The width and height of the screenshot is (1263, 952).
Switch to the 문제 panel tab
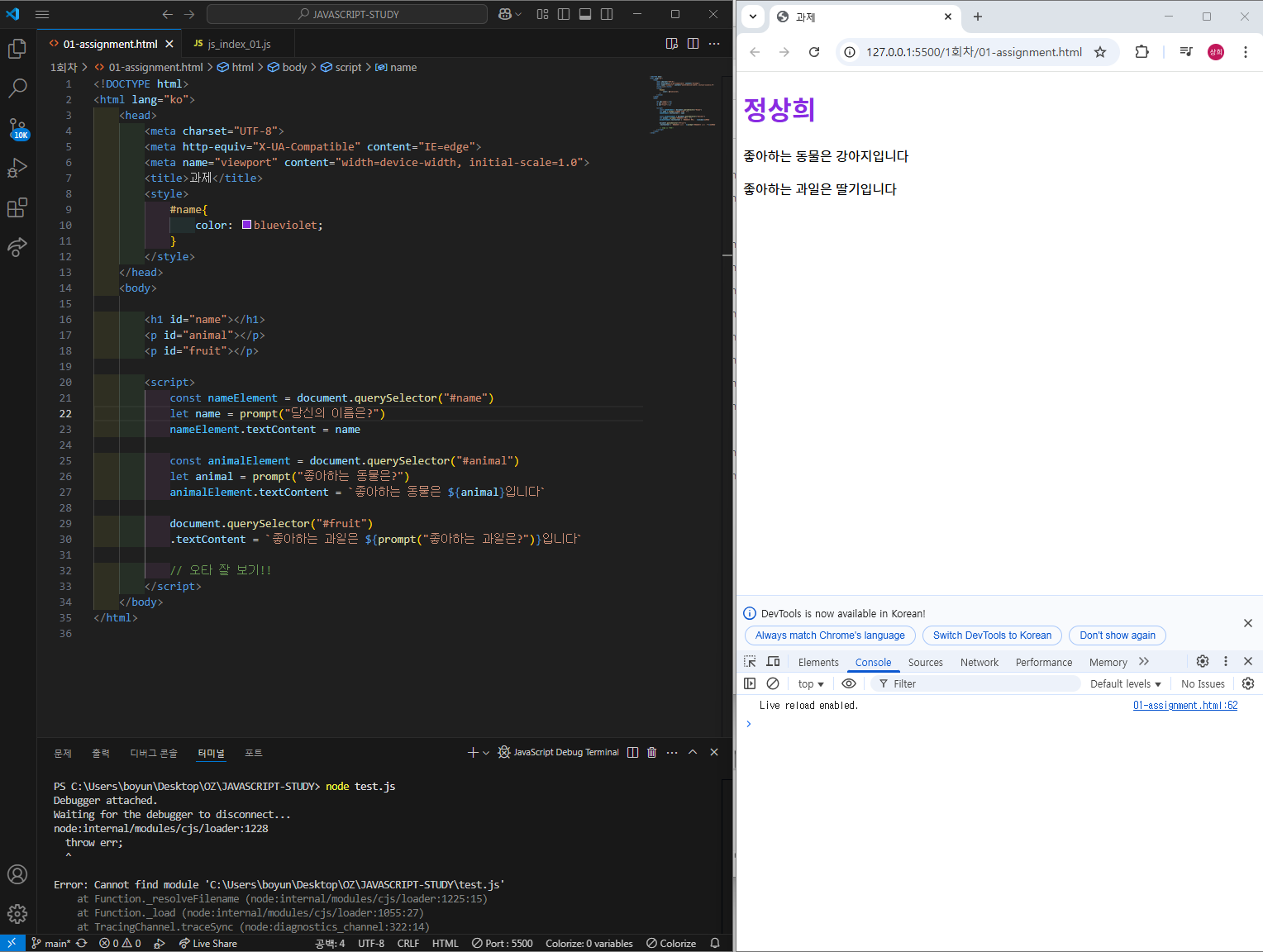tap(63, 753)
